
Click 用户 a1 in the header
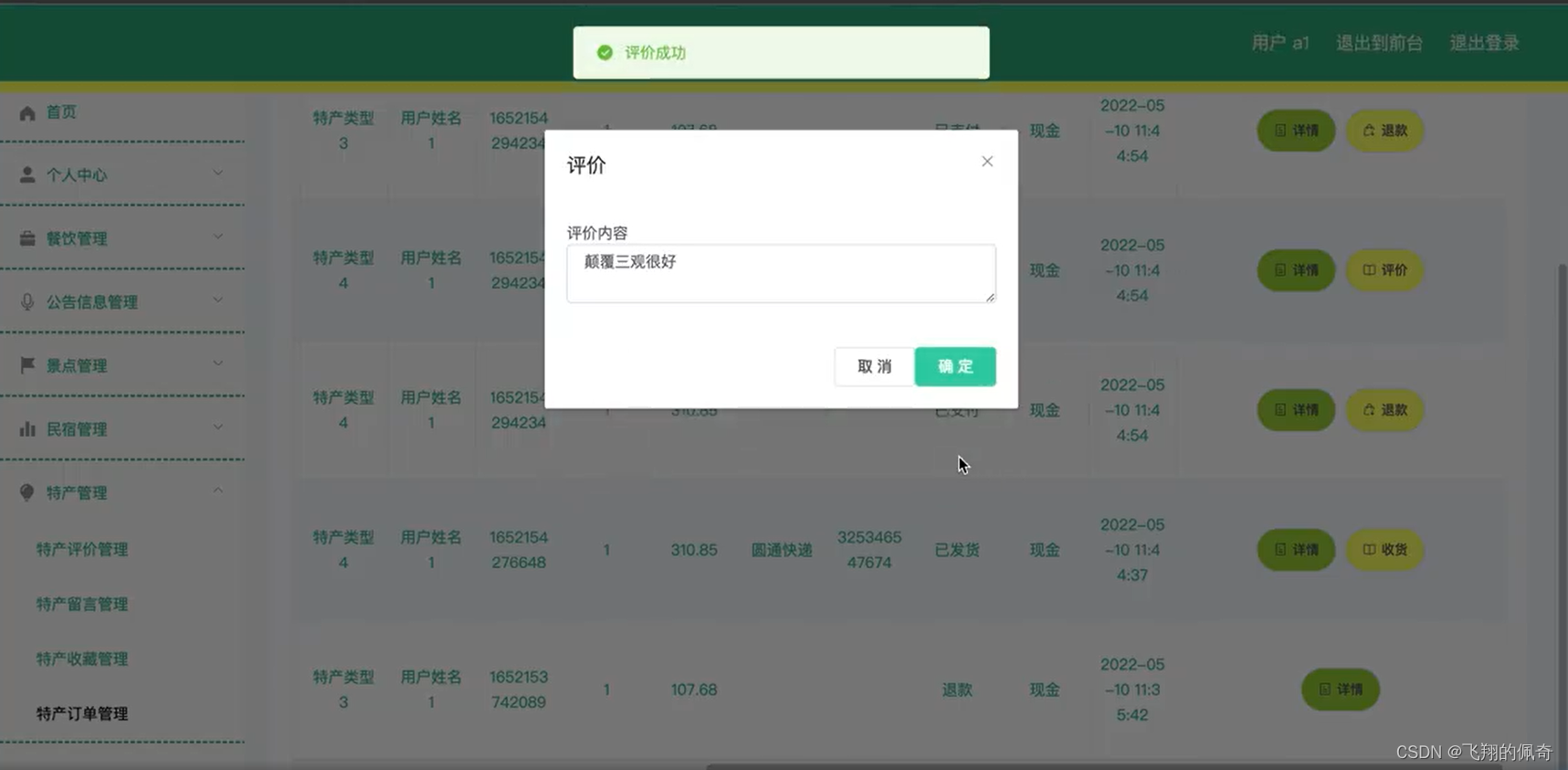pos(1279,43)
